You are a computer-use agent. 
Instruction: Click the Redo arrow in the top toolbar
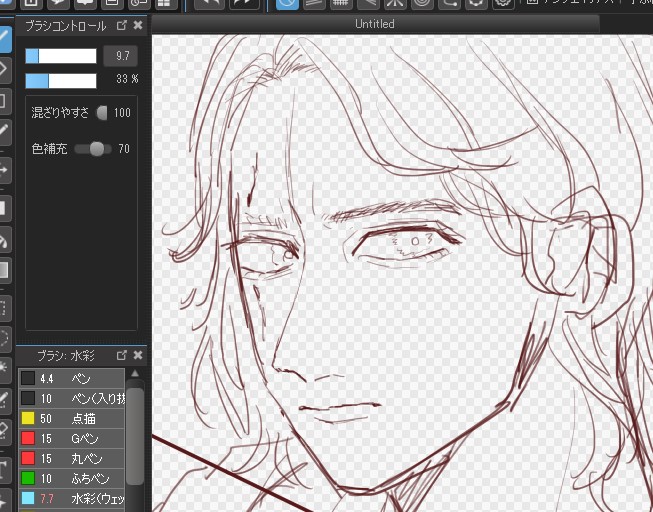coord(244,3)
